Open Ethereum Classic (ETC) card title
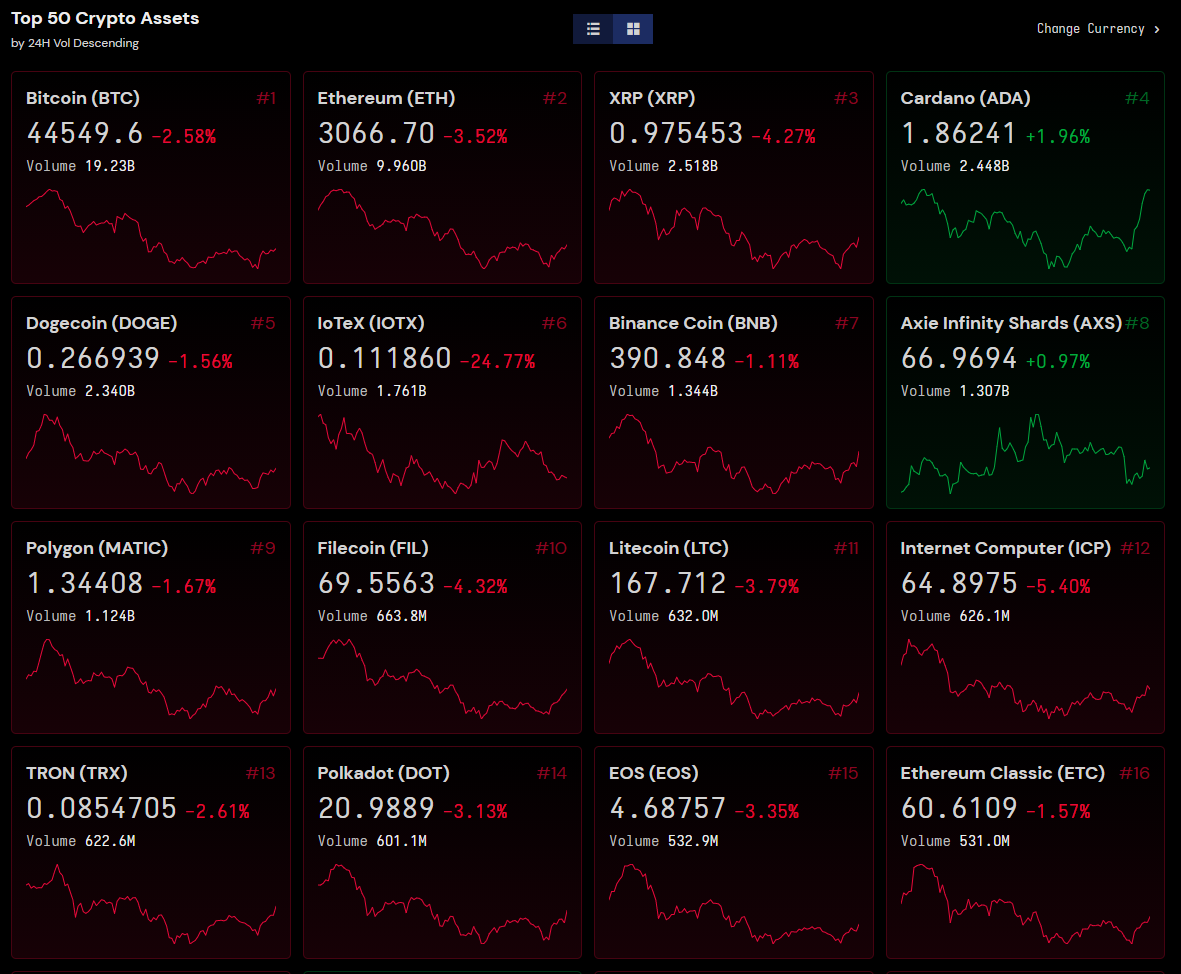The height and width of the screenshot is (974, 1181). tap(1002, 773)
